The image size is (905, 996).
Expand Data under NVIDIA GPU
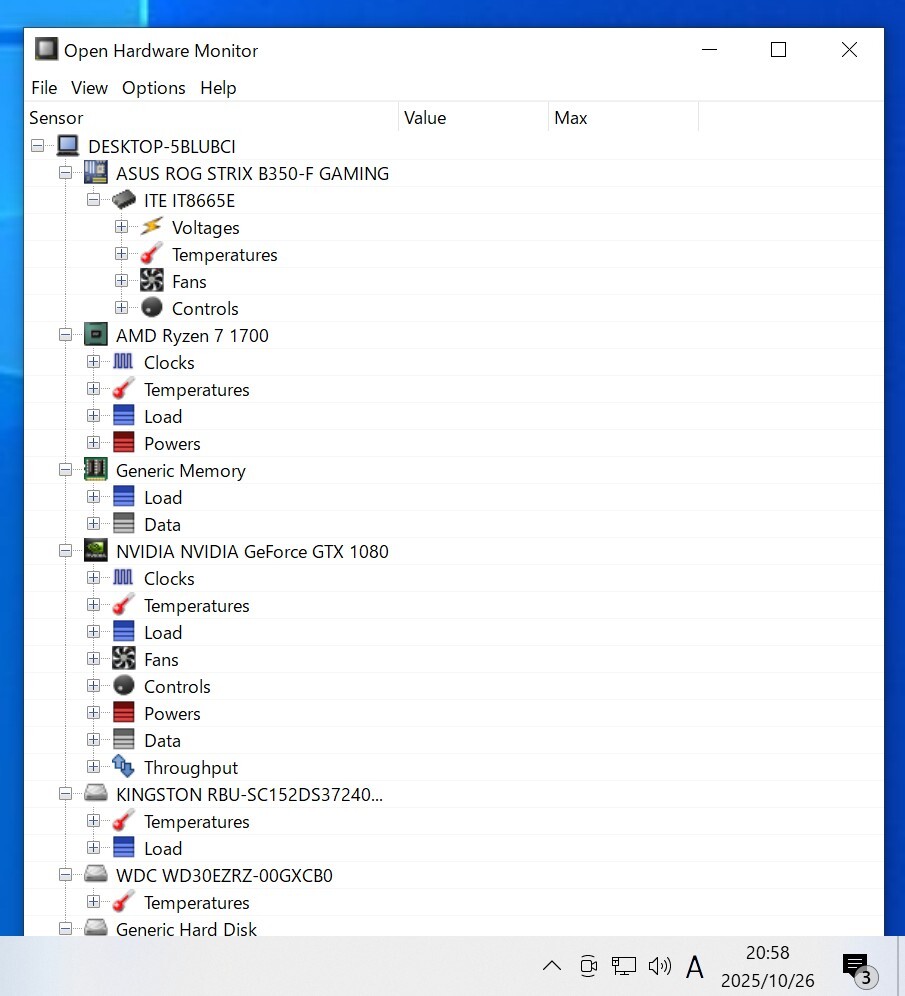tap(93, 739)
